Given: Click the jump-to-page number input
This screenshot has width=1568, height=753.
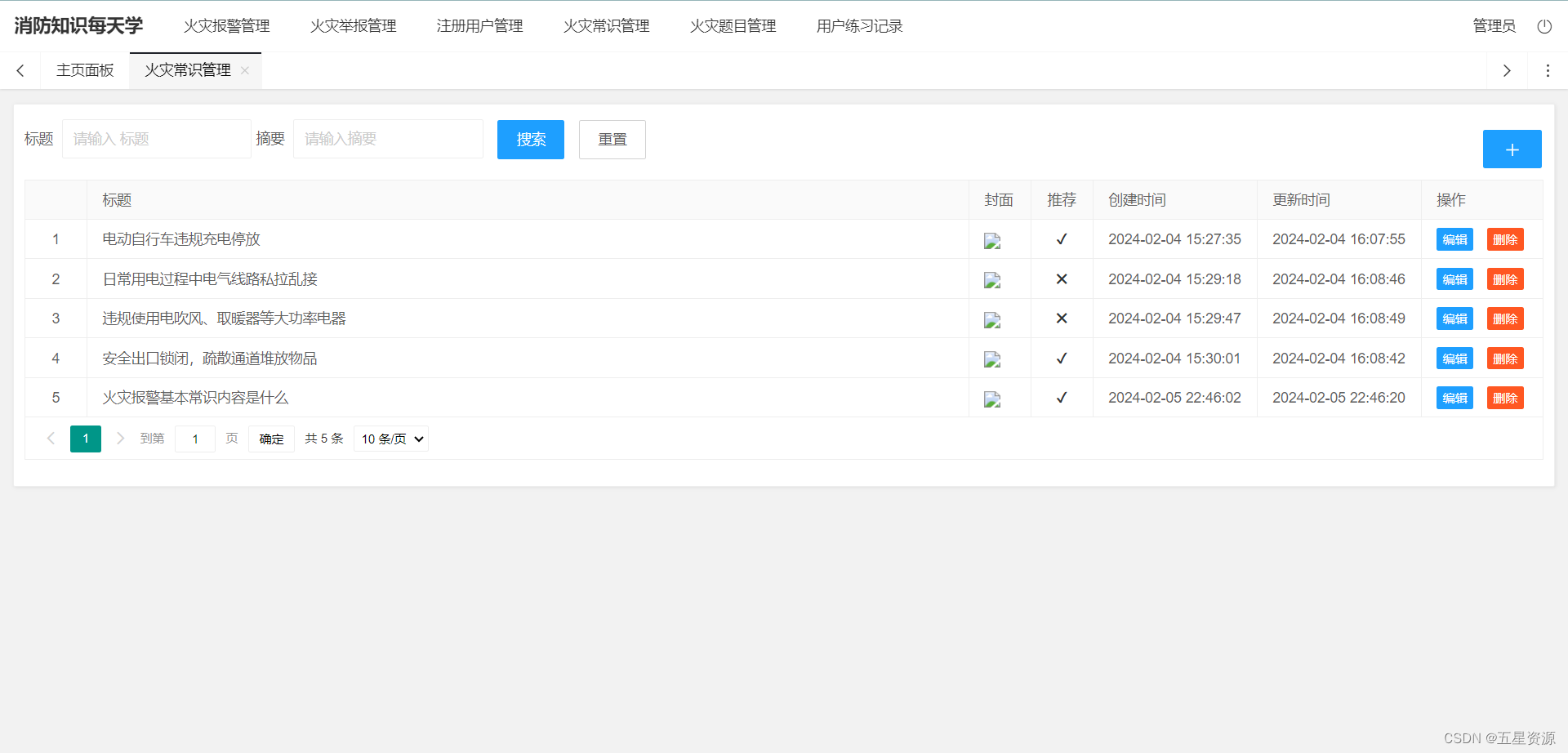Looking at the screenshot, I should click(195, 439).
